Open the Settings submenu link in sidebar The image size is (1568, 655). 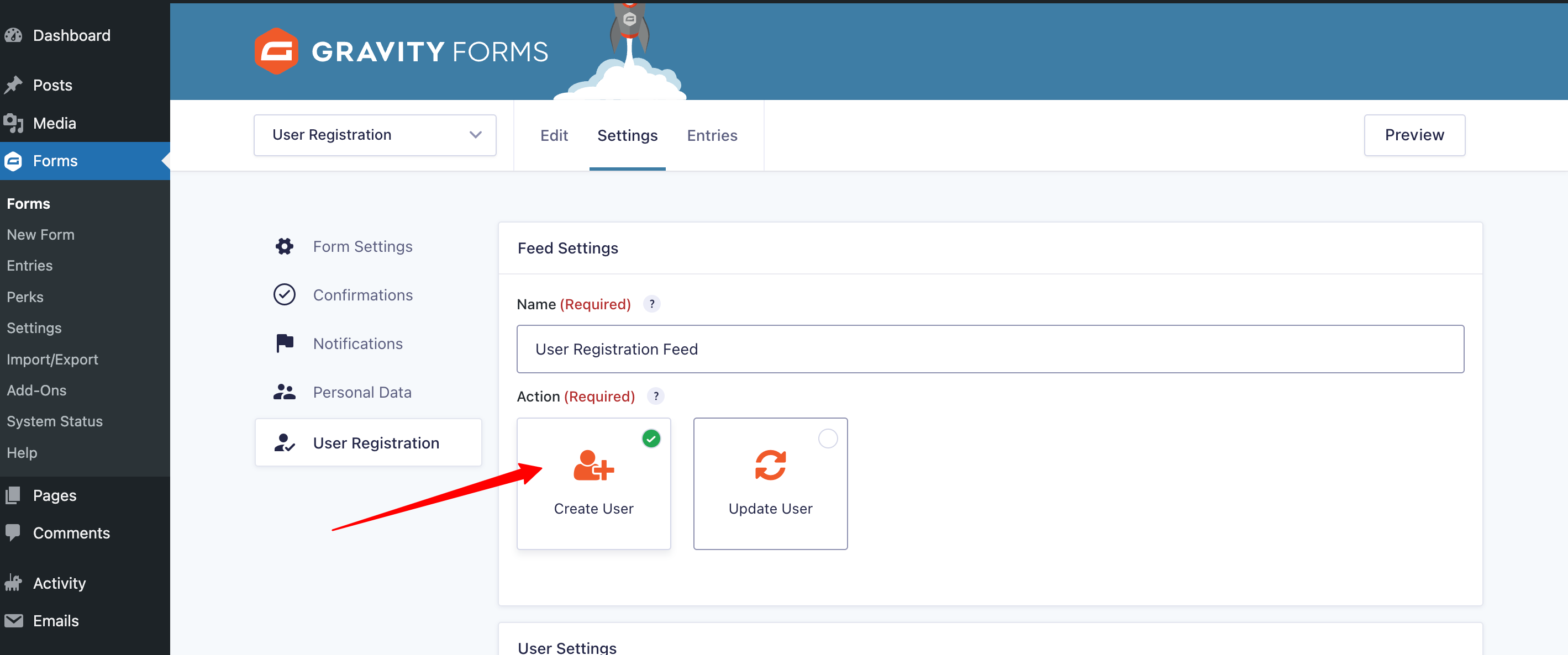coord(34,329)
